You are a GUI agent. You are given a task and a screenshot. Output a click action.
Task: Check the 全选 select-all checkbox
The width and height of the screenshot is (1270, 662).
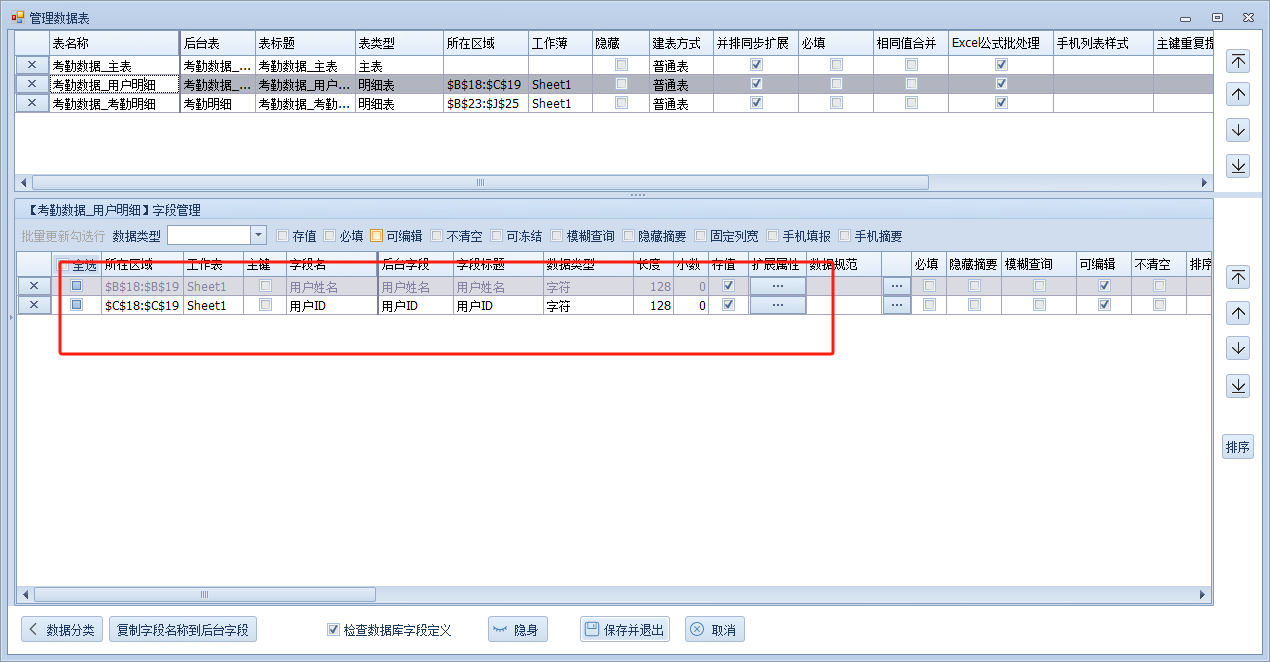pos(65,266)
